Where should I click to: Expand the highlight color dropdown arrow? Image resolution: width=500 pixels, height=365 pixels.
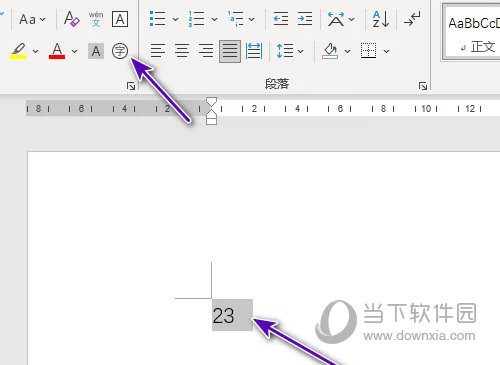(x=35, y=51)
